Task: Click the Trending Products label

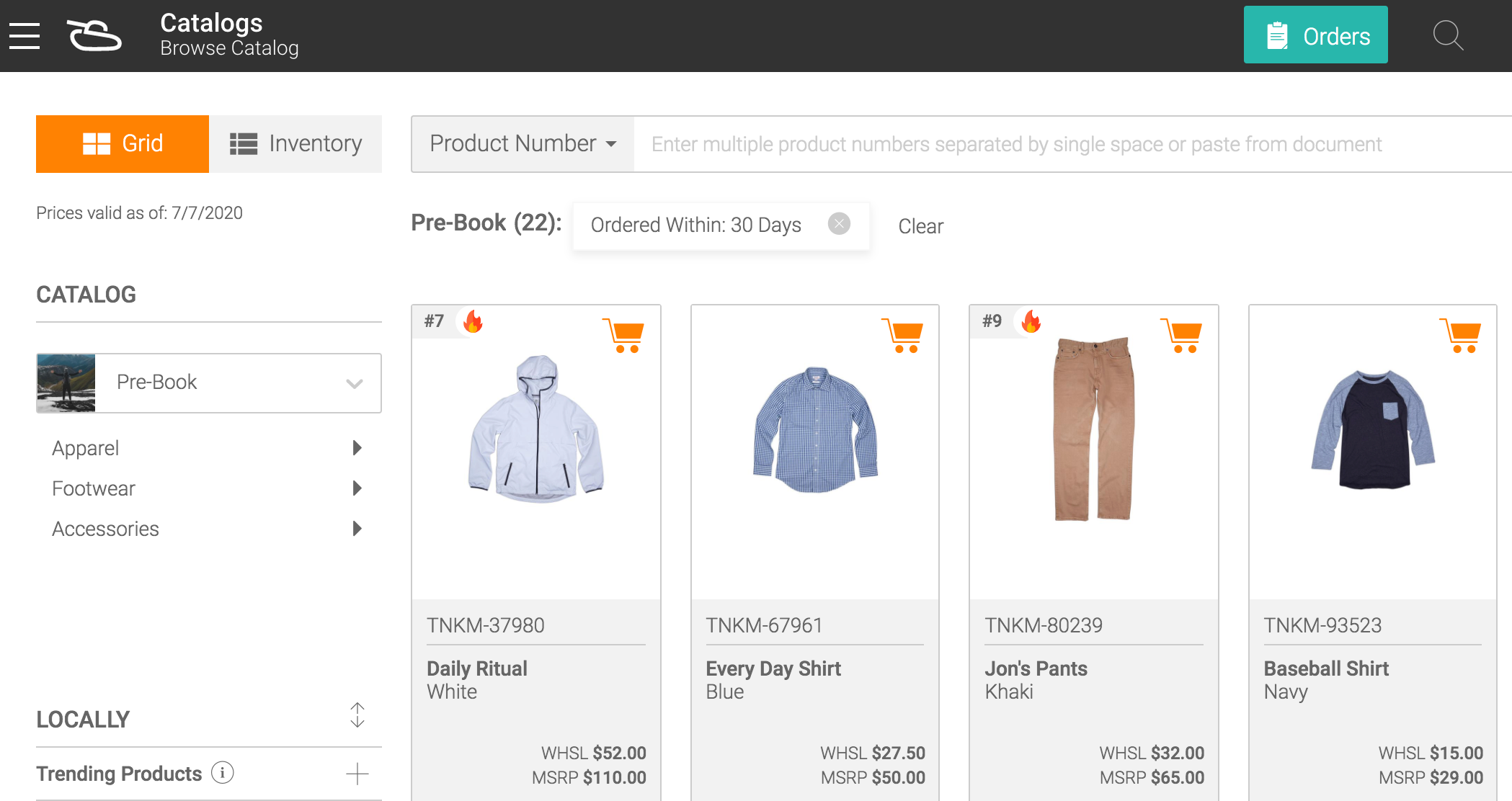Action: click(119, 774)
